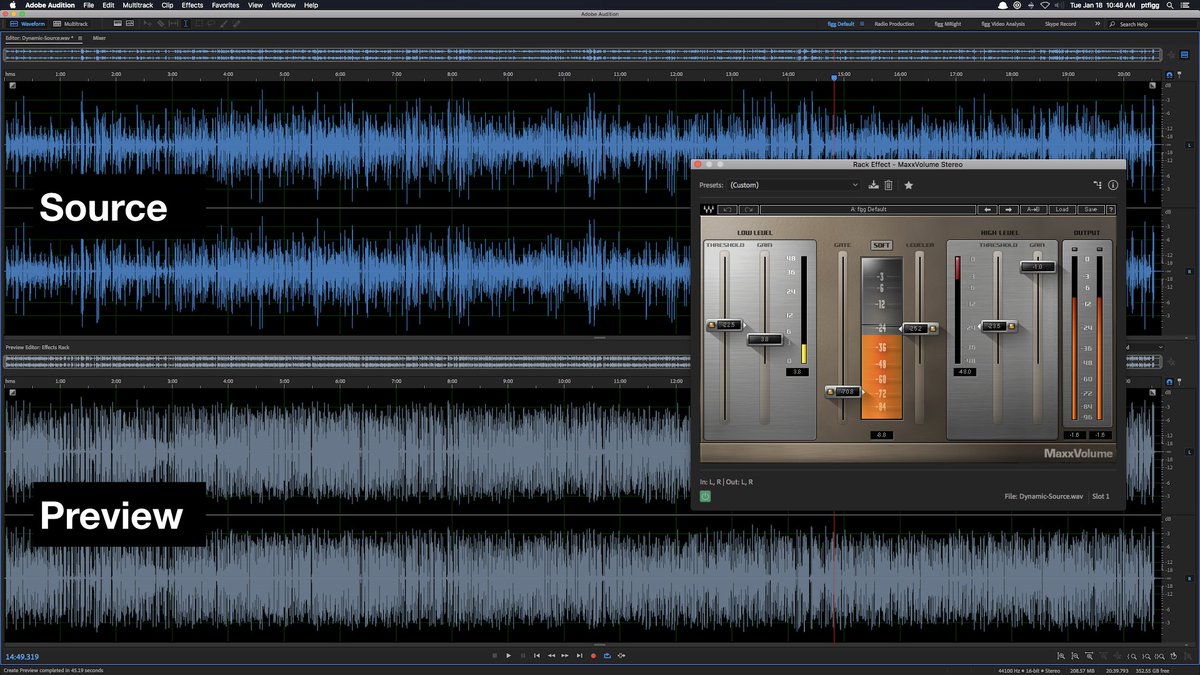Viewport: 1200px width, 675px height.
Task: Open the Presets dropdown in Rack Effect
Action: [x=793, y=185]
